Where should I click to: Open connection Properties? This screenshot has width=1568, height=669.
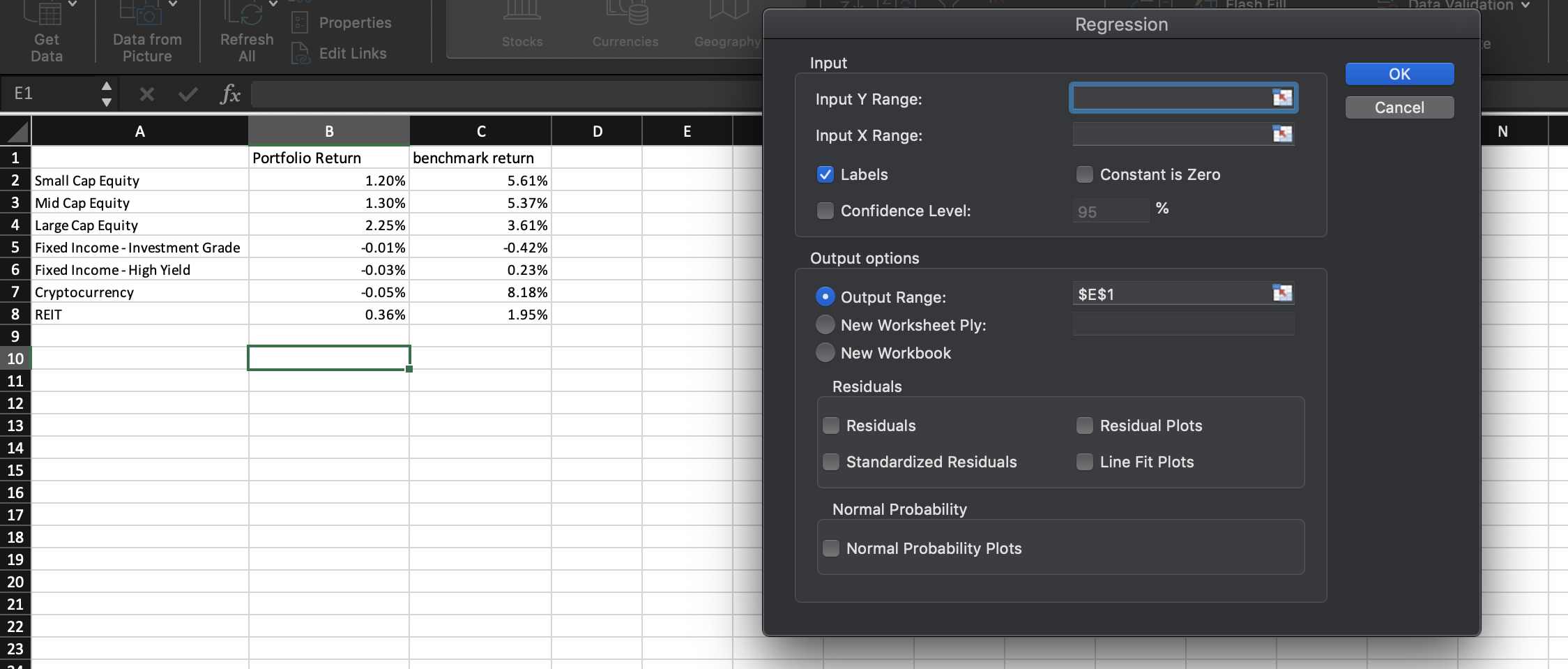343,22
